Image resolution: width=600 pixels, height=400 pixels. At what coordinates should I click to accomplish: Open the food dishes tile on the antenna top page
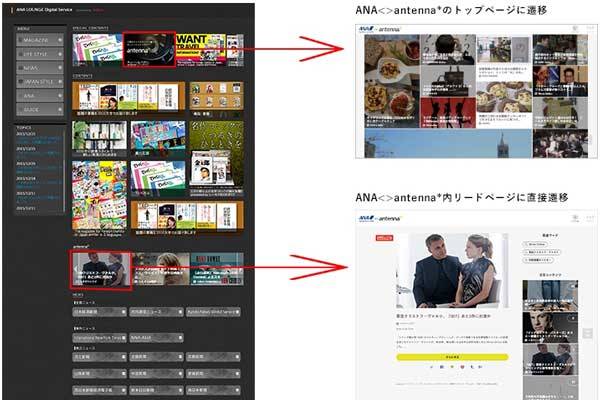392,81
